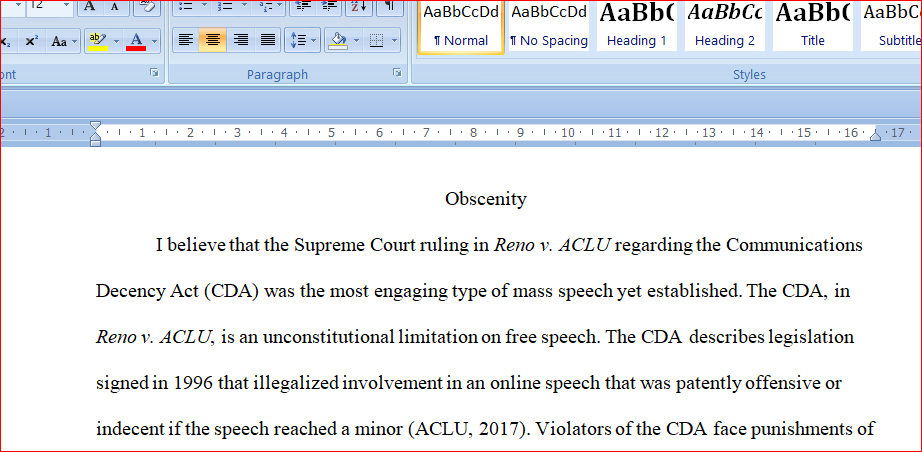The image size is (922, 452).
Task: Click the right indent ruler marker
Action: (x=875, y=136)
